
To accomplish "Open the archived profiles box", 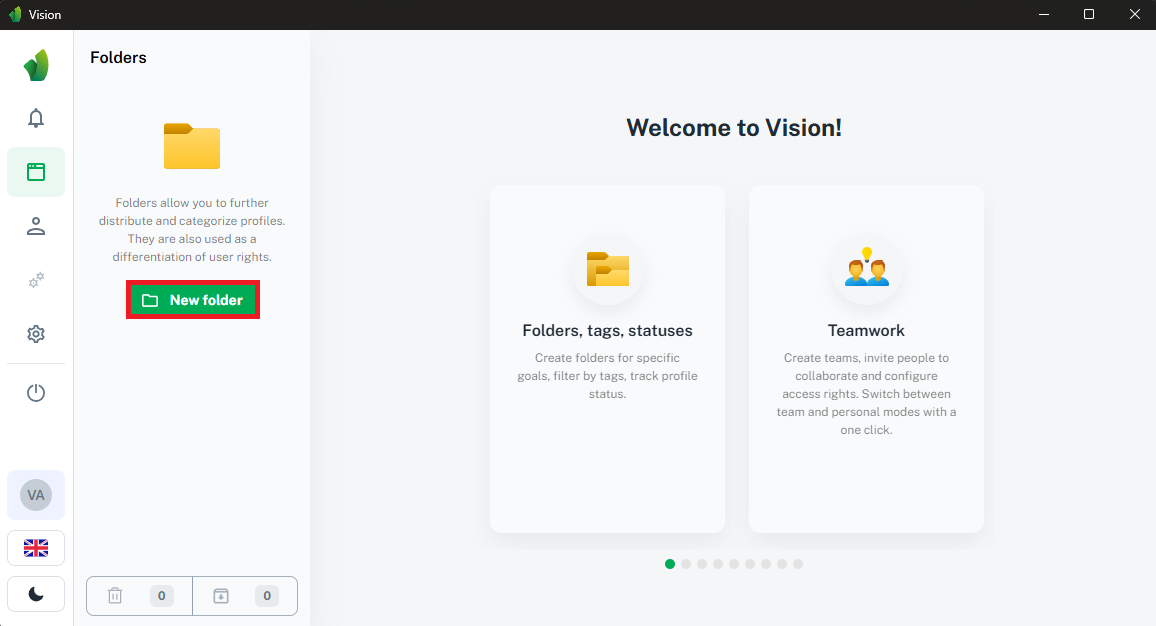I will tap(221, 595).
